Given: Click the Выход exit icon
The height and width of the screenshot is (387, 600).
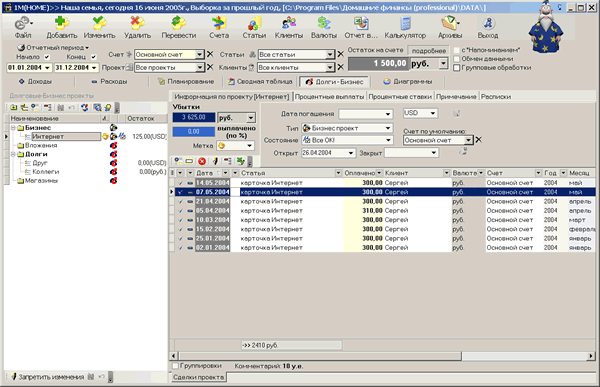Looking at the screenshot, I should [x=488, y=23].
